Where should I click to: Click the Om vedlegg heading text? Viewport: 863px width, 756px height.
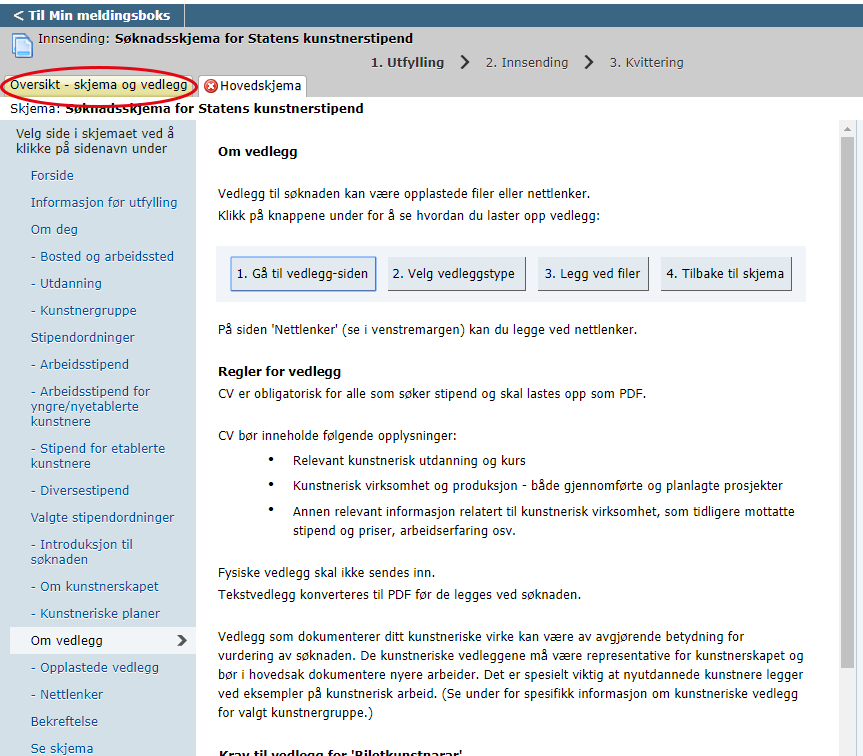click(258, 152)
